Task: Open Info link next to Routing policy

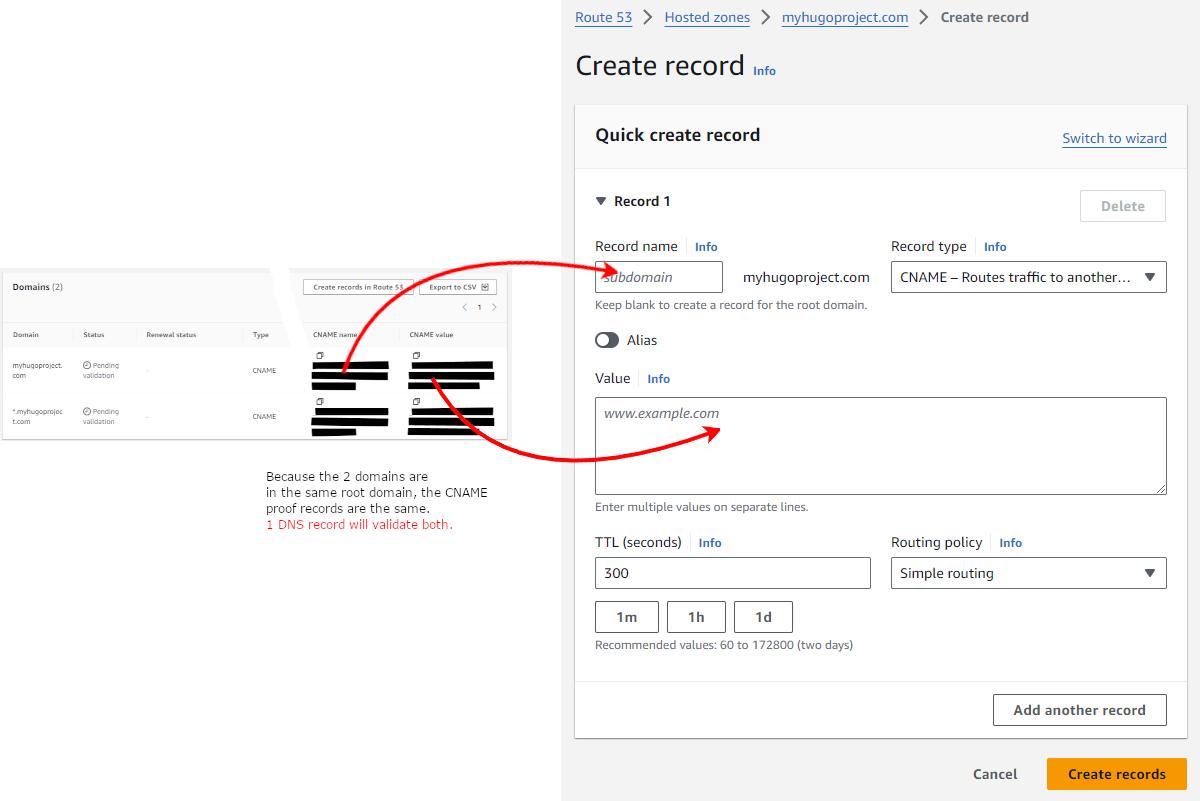Action: click(1011, 543)
